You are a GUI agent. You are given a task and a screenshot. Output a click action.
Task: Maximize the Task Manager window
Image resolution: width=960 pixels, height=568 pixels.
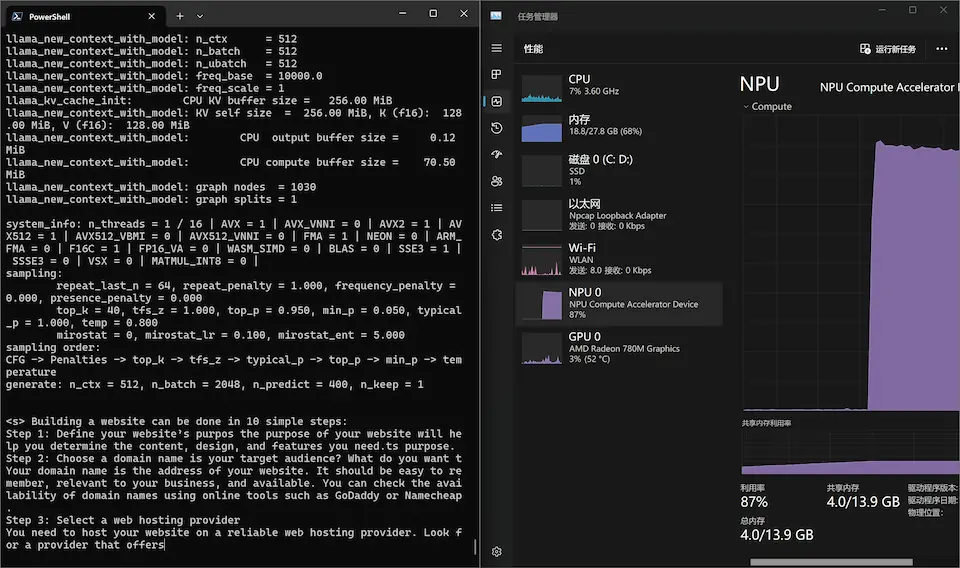tap(912, 10)
